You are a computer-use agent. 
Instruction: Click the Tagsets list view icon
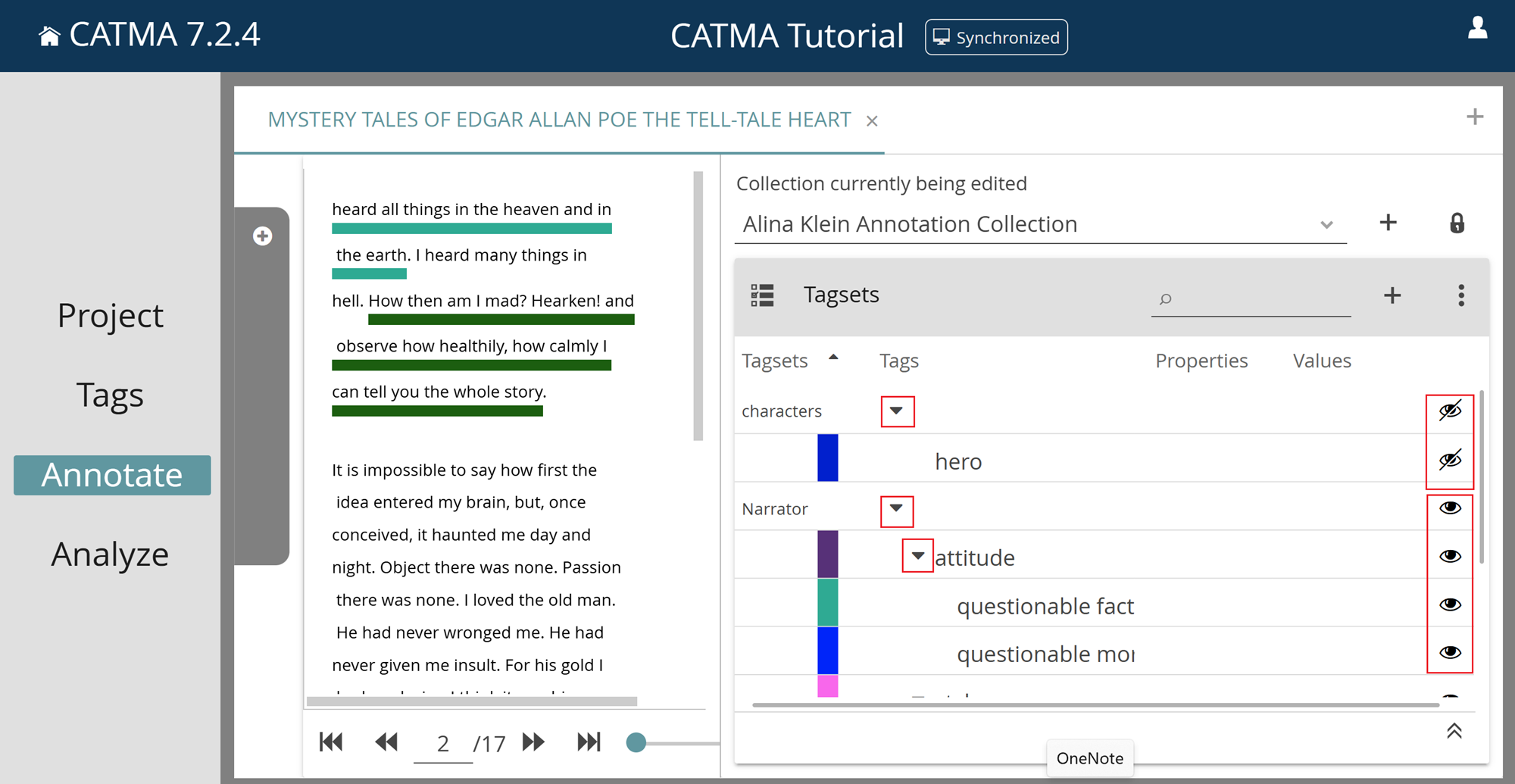(762, 295)
